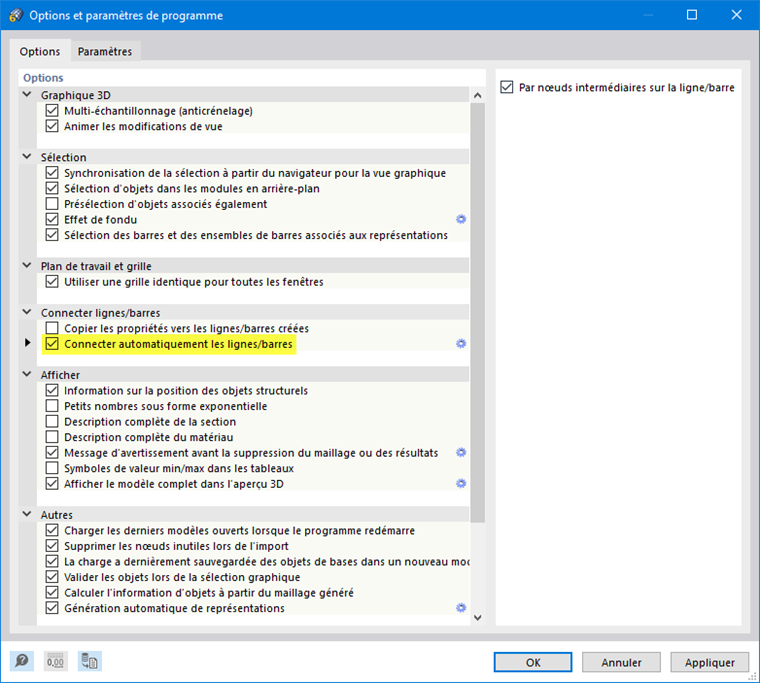Screen dimensions: 760x683
Task: Open gear icon for Connecter automatiquement les lignes/barres
Action: 461,344
